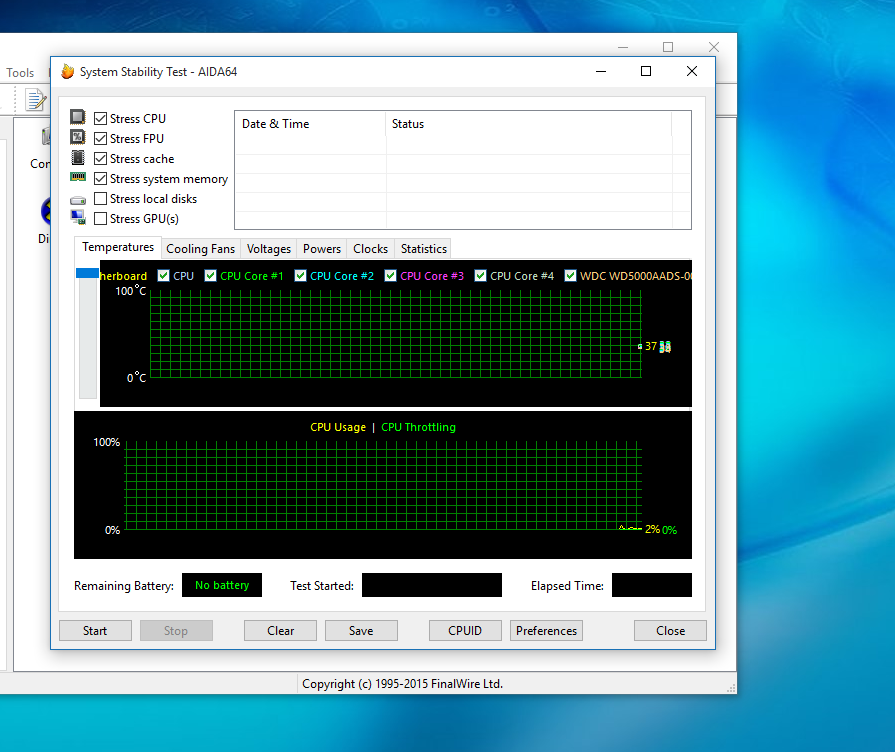Click the Close button at bottom right

click(x=670, y=631)
